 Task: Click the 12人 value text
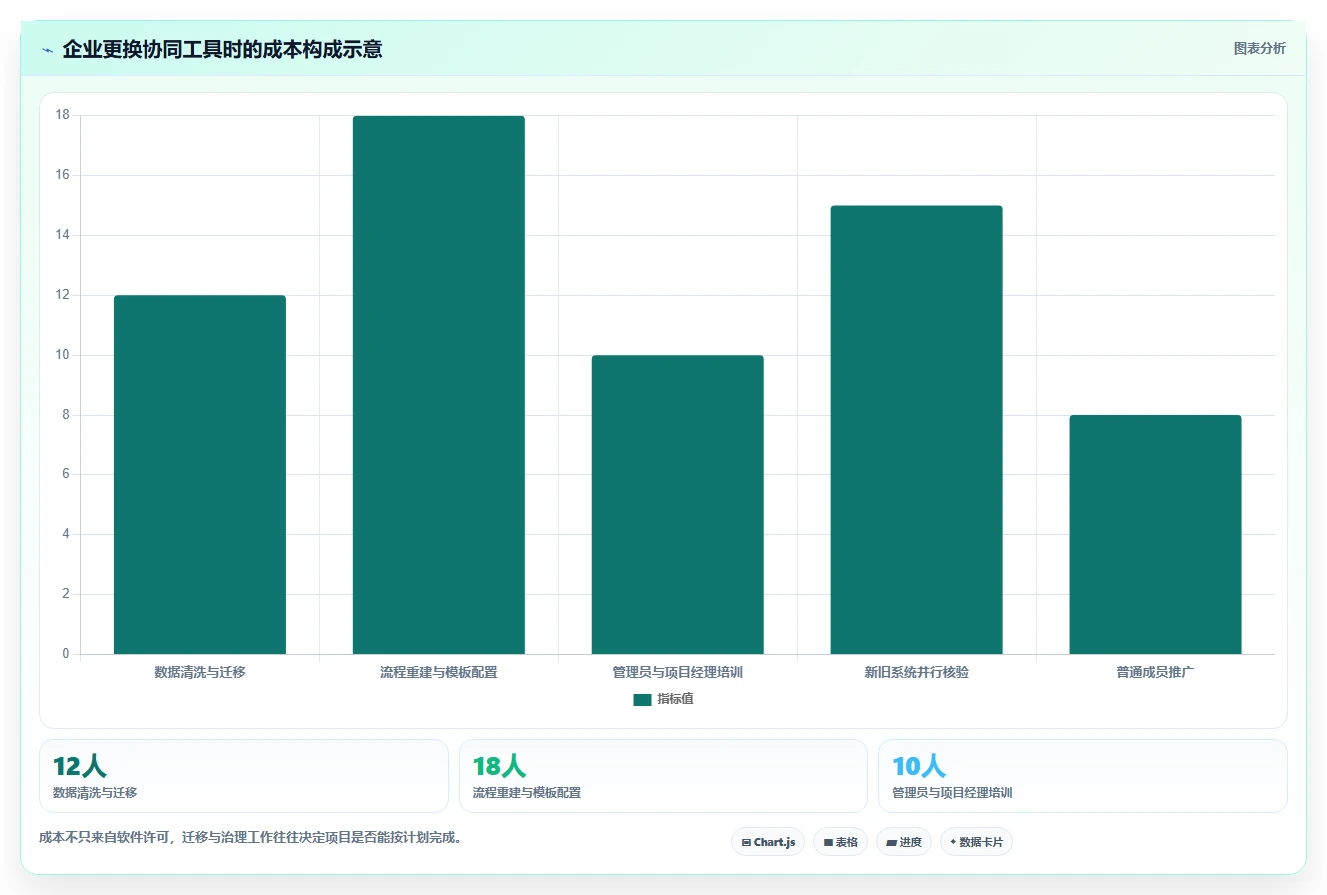[80, 767]
